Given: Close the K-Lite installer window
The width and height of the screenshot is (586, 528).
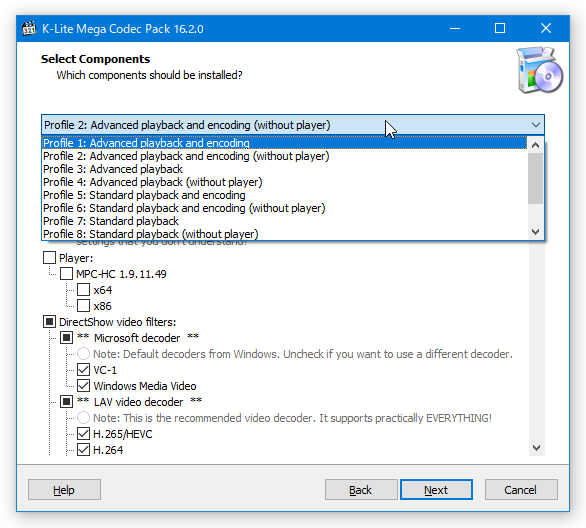Looking at the screenshot, I should [x=546, y=28].
